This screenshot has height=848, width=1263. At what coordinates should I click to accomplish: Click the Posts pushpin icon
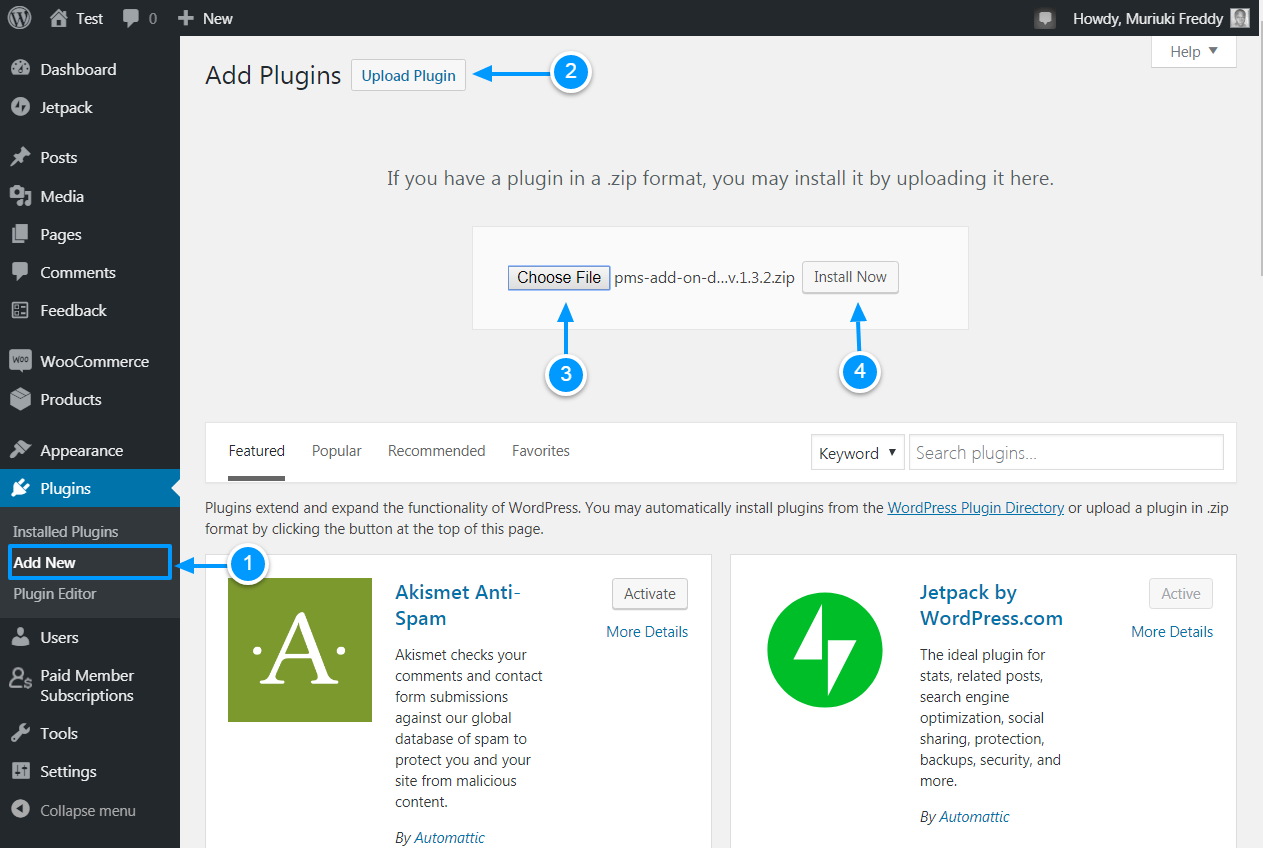coord(20,157)
